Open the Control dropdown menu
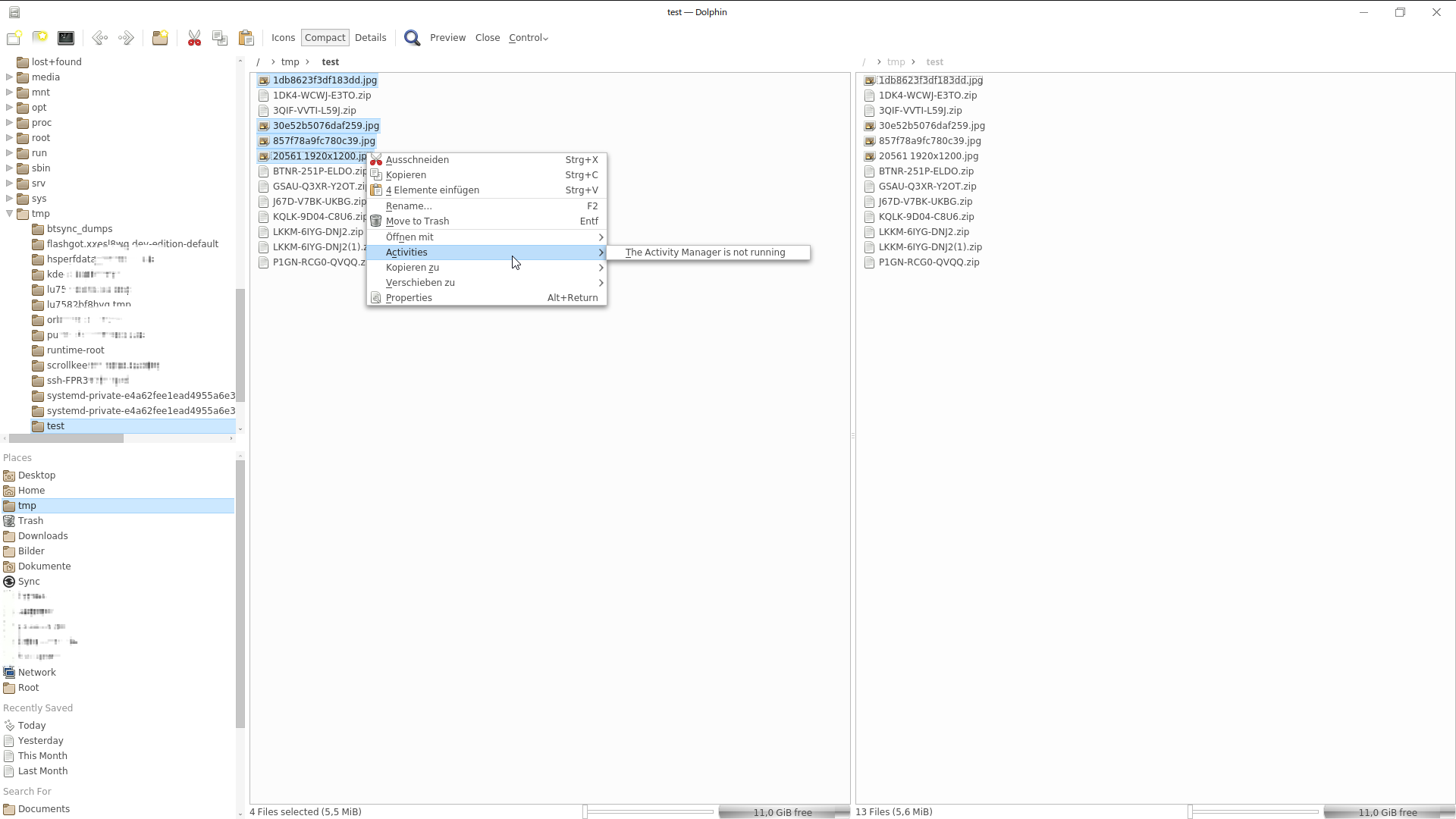The width and height of the screenshot is (1456, 819). 528,38
